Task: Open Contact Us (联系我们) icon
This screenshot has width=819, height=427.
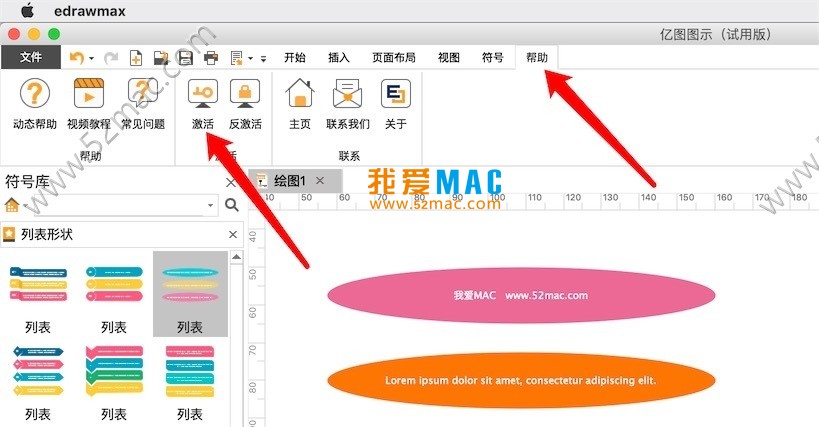Action: point(348,94)
